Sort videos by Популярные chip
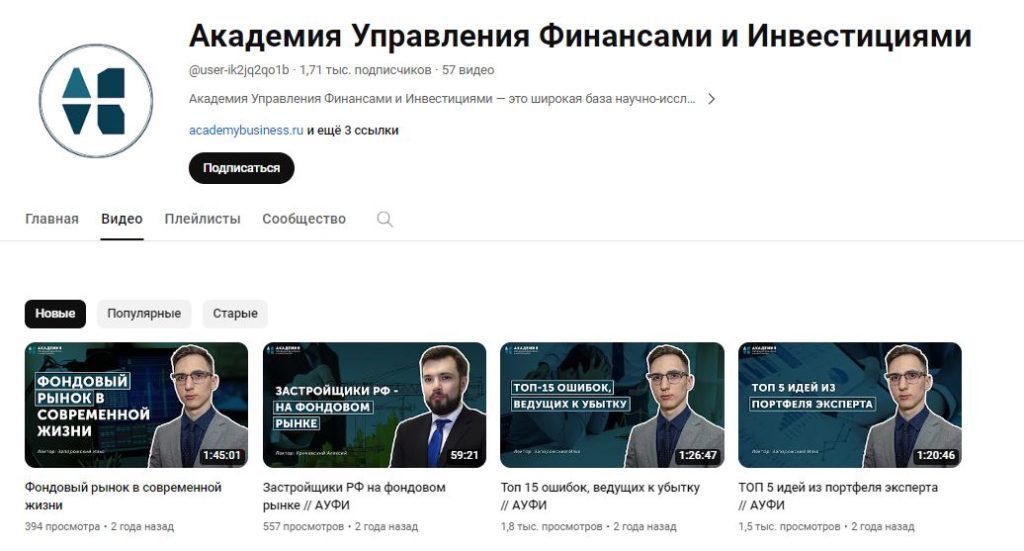Screen dimensions: 1024x551 pos(144,313)
